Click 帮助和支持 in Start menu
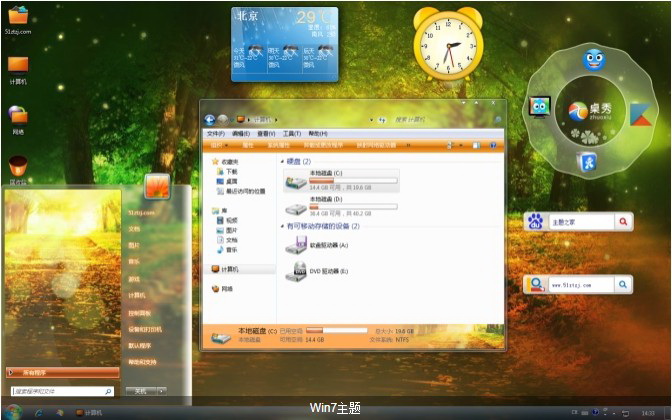This screenshot has width=672, height=420. point(142,362)
